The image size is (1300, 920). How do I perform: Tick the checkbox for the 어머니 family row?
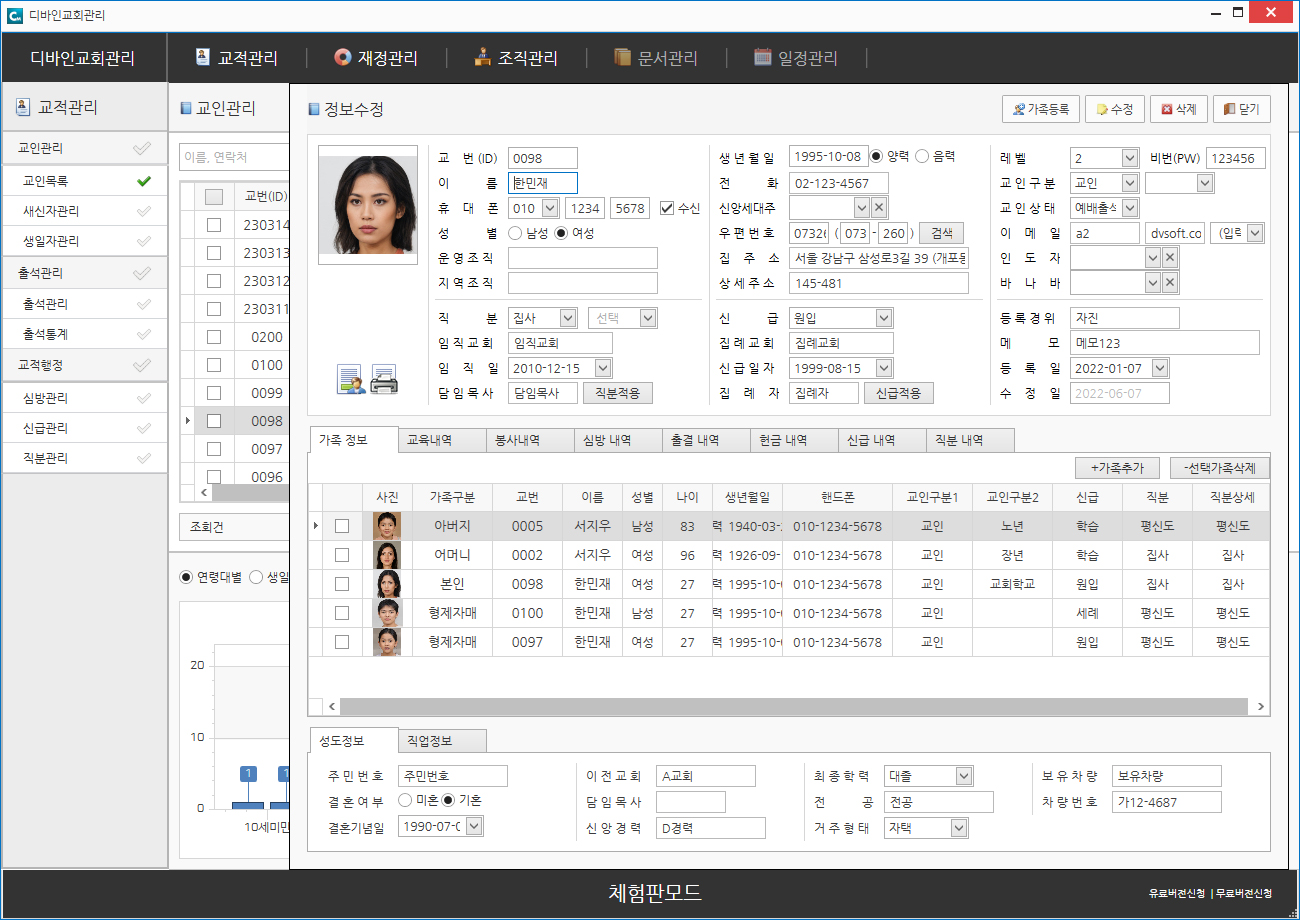pos(342,555)
